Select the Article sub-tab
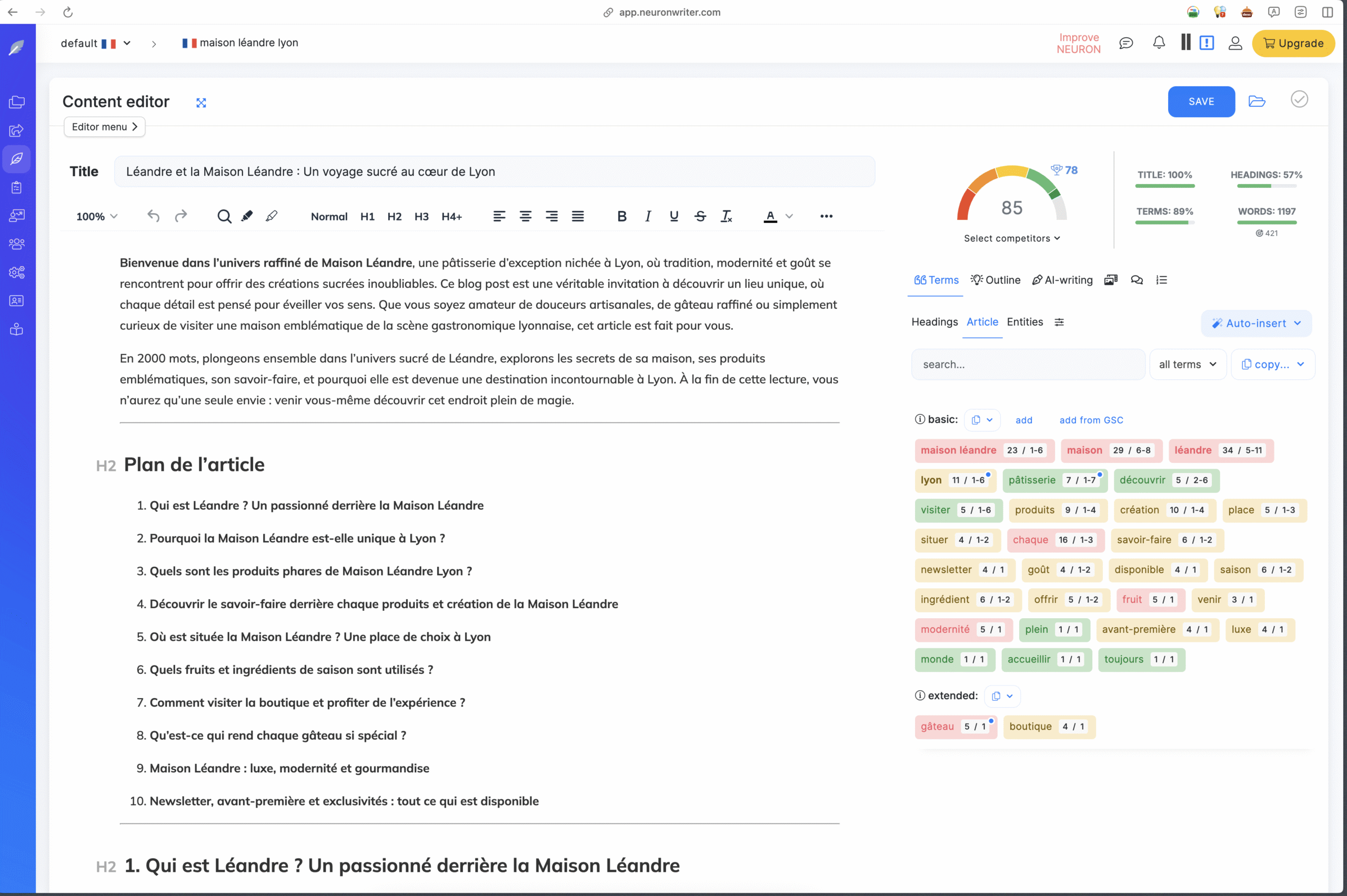This screenshot has height=896, width=1347. (982, 321)
